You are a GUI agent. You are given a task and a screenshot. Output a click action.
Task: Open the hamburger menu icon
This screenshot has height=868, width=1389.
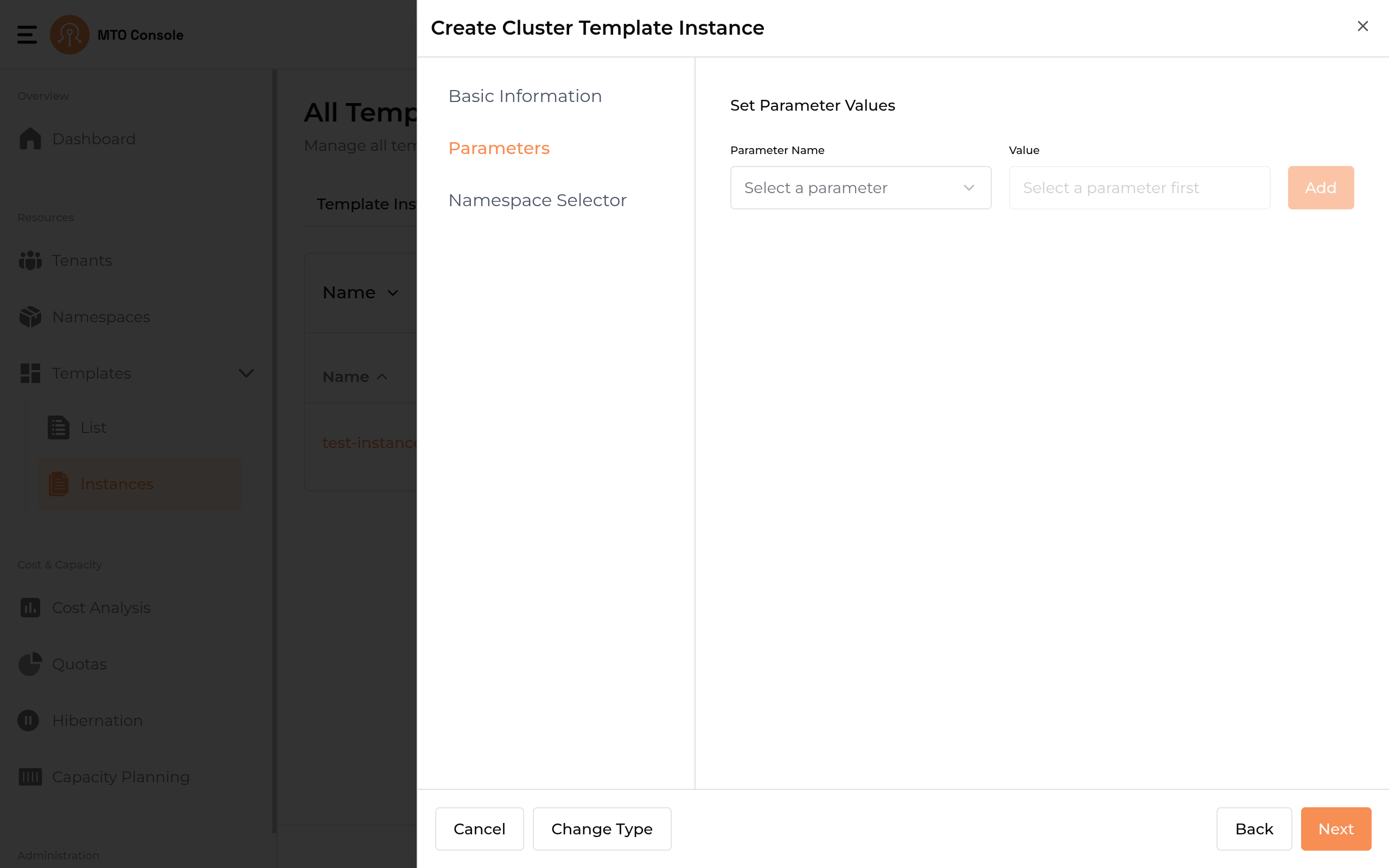pos(27,34)
